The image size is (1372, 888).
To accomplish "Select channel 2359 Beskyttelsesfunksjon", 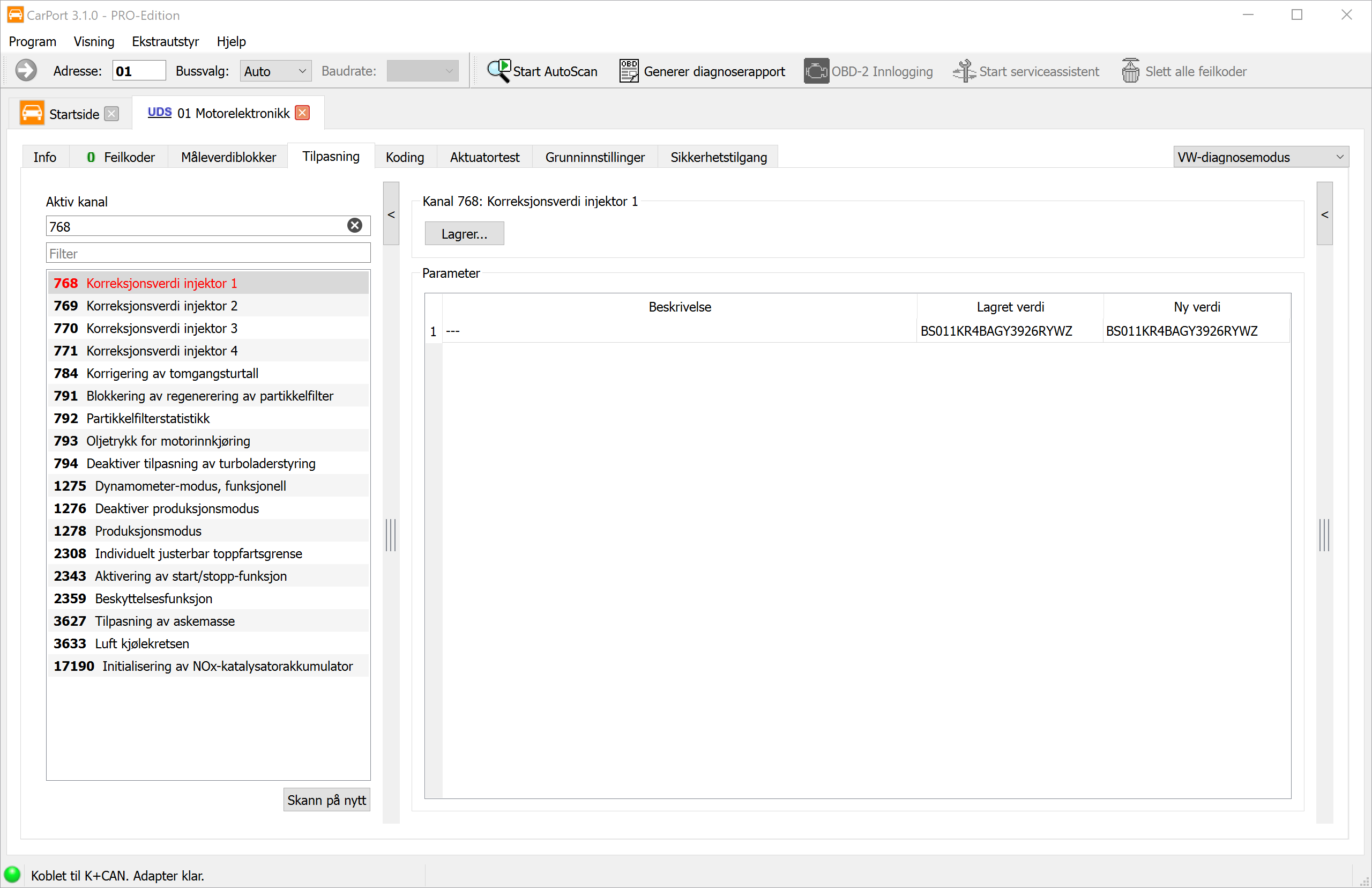I will tap(208, 598).
